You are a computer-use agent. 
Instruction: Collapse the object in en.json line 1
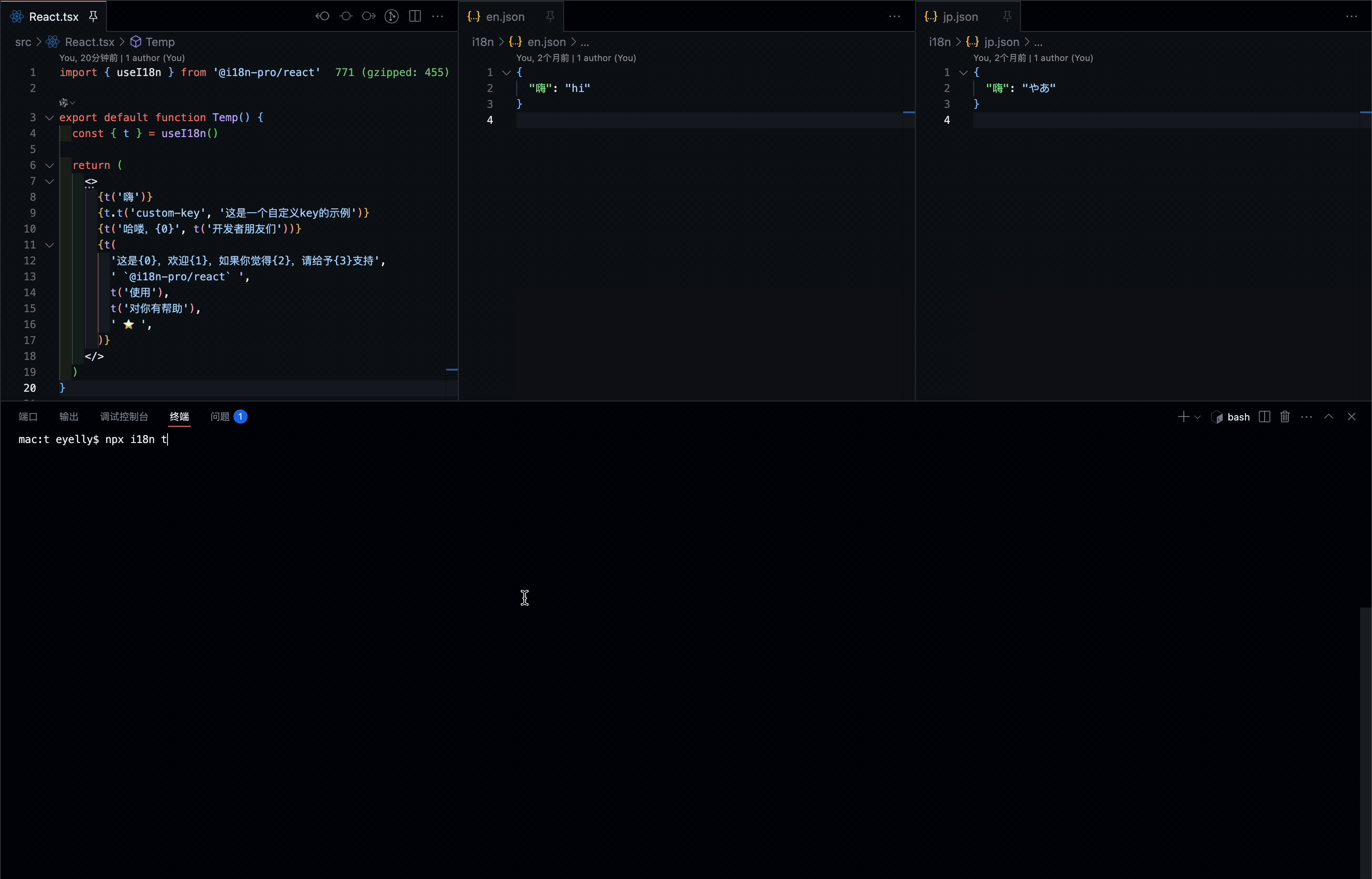(x=506, y=73)
